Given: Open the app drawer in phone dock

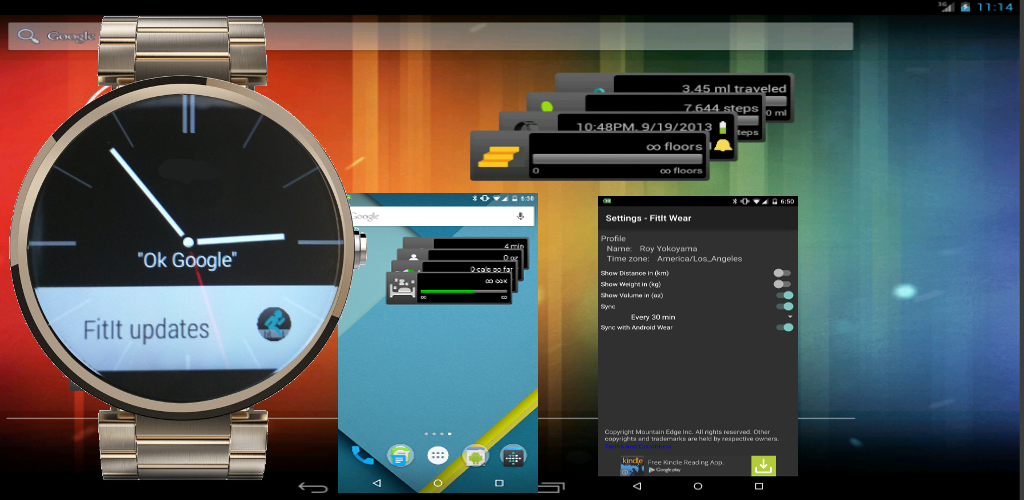Looking at the screenshot, I should [x=438, y=455].
